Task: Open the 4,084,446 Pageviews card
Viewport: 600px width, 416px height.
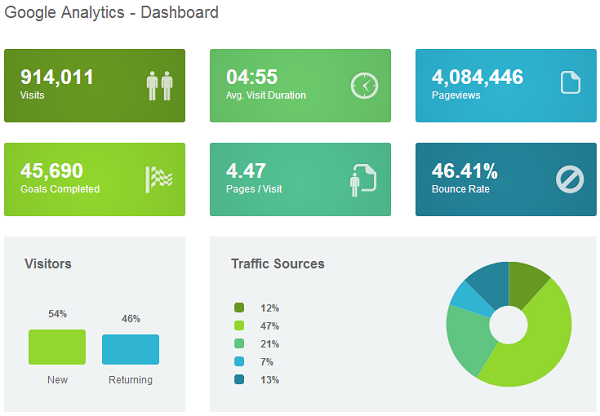Action: point(506,86)
